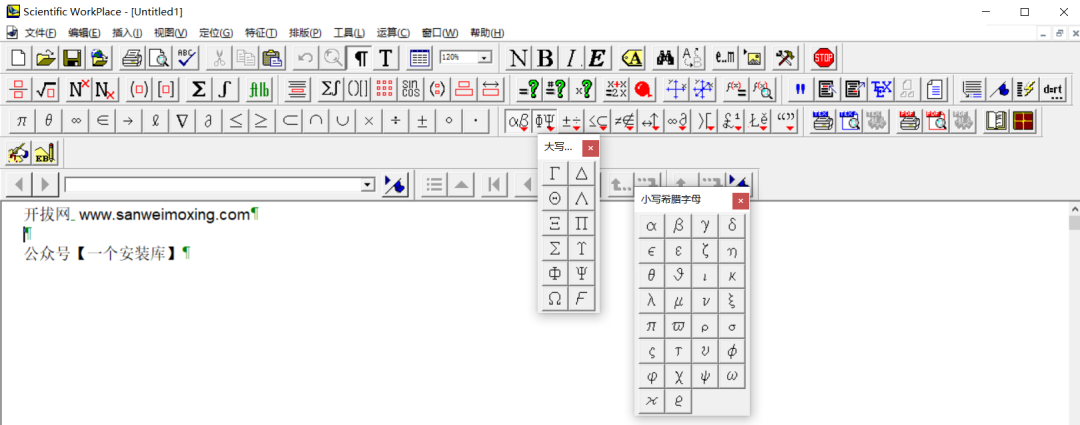
Task: Click the previous navigation left arrow
Action: 19,185
